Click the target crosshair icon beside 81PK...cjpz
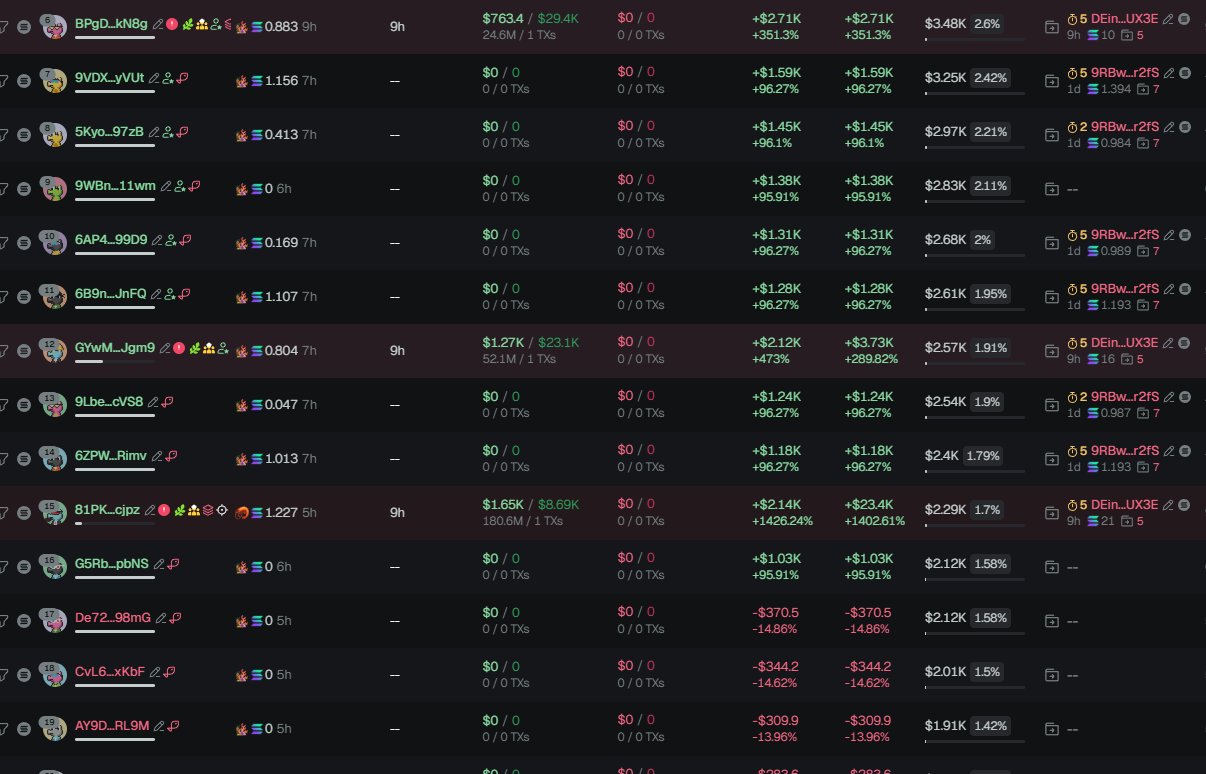Viewport: 1206px width, 774px height. (222, 510)
